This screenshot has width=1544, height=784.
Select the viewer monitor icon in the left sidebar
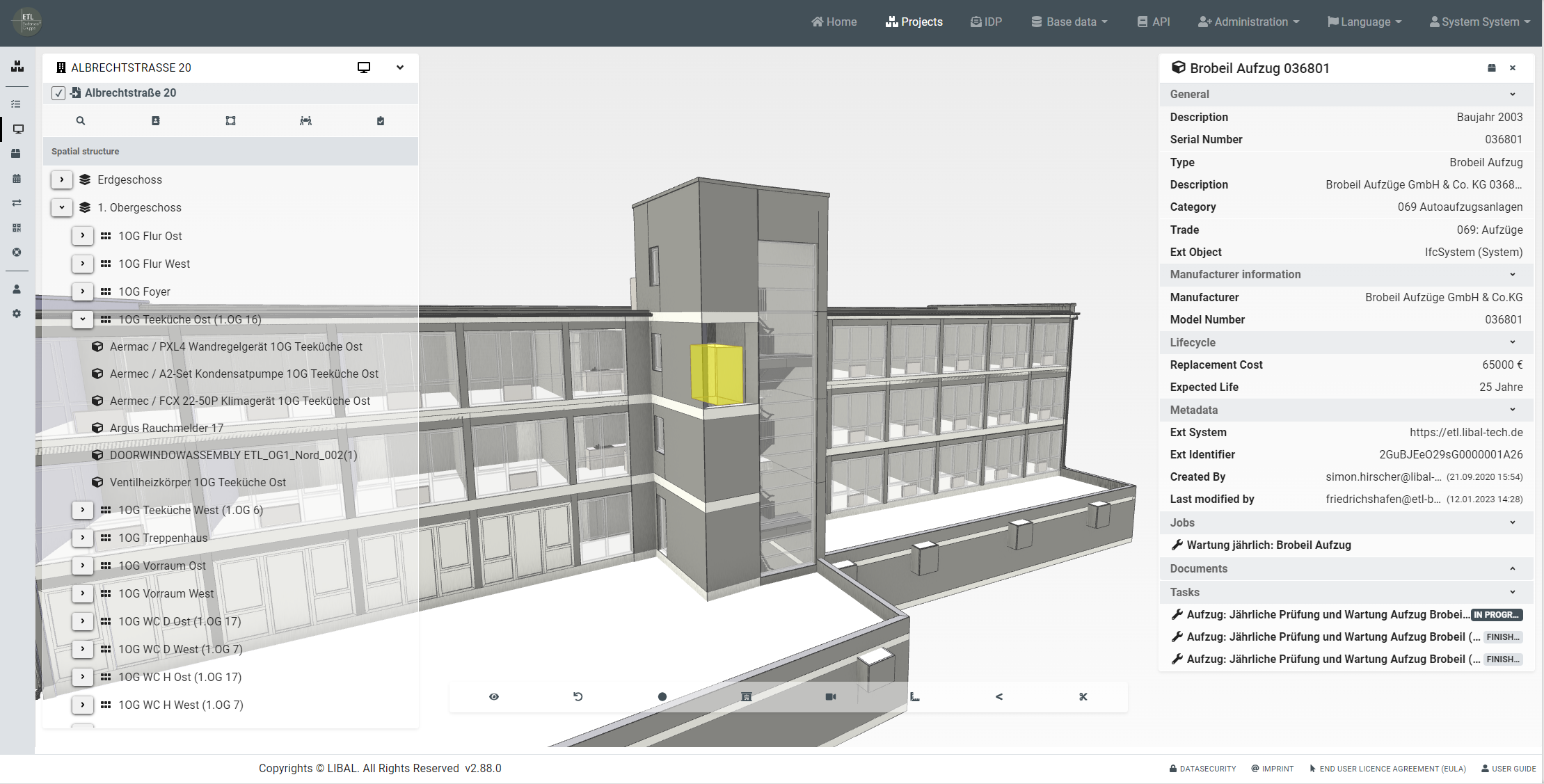click(x=18, y=129)
